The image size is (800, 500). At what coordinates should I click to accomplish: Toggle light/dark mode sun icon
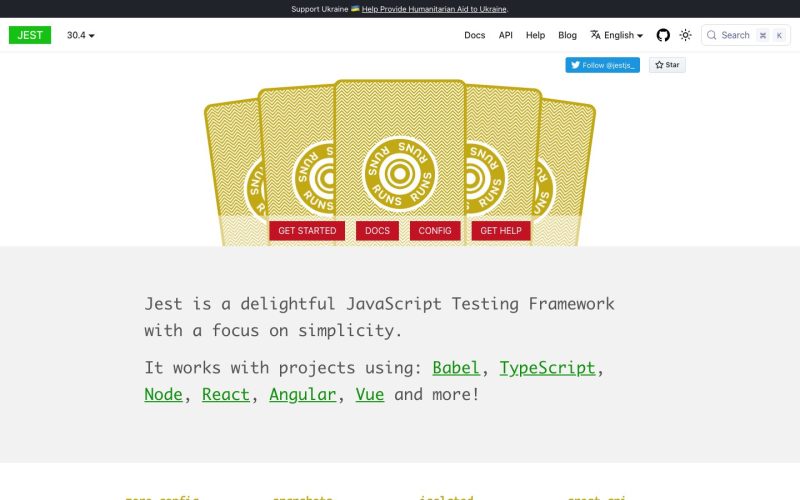pos(685,35)
